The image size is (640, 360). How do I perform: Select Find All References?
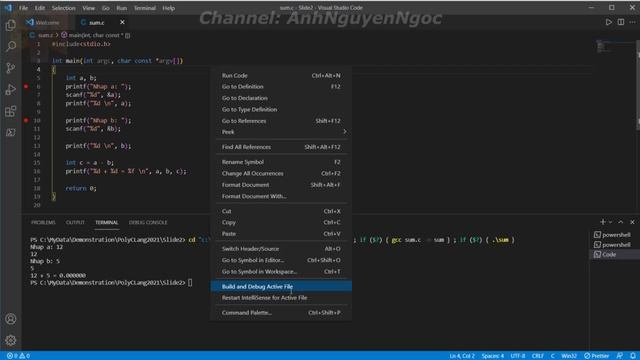281,147
